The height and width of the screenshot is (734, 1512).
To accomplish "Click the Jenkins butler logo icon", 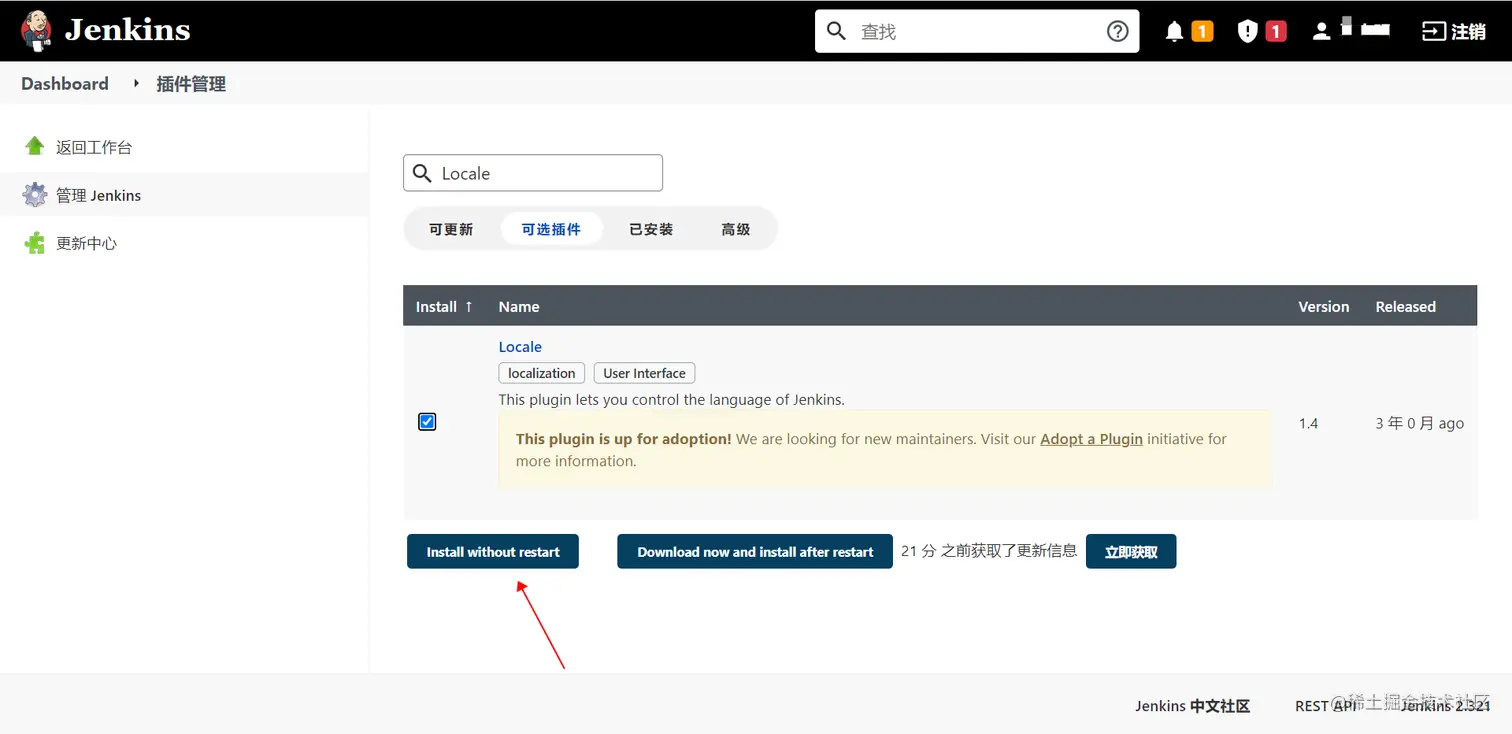I will [36, 31].
